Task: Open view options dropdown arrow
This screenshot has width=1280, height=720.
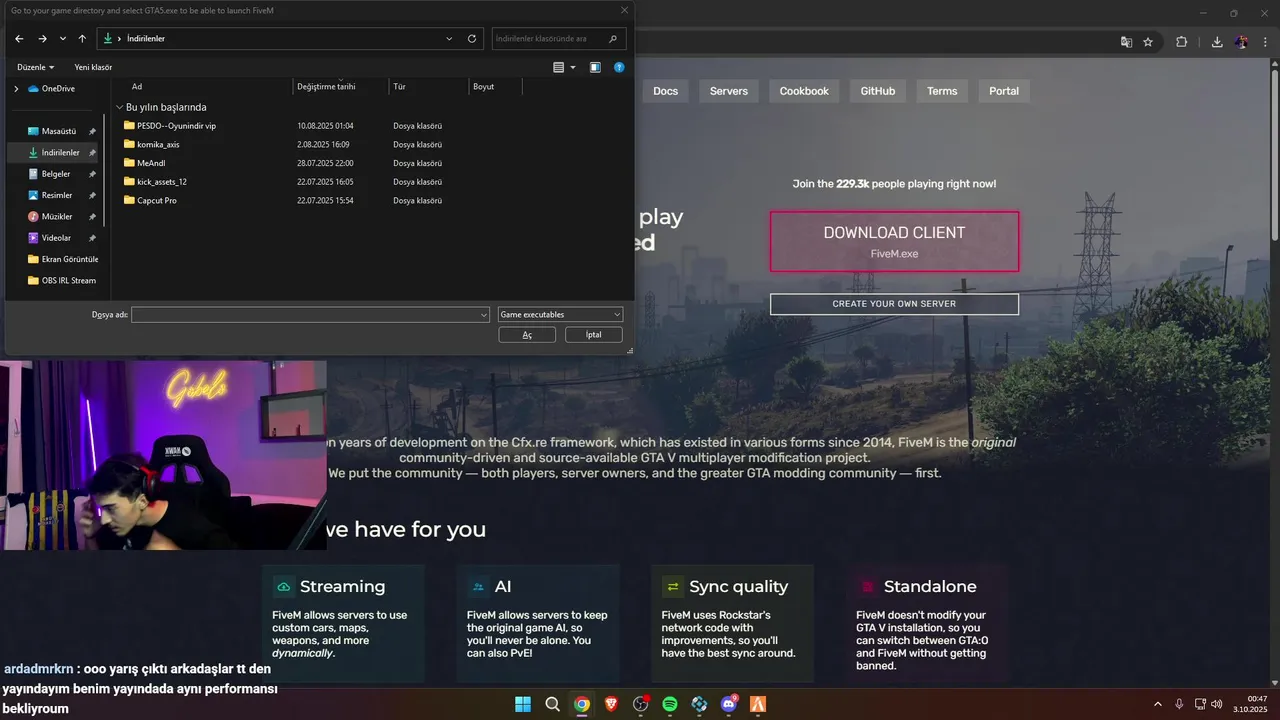Action: point(573,67)
